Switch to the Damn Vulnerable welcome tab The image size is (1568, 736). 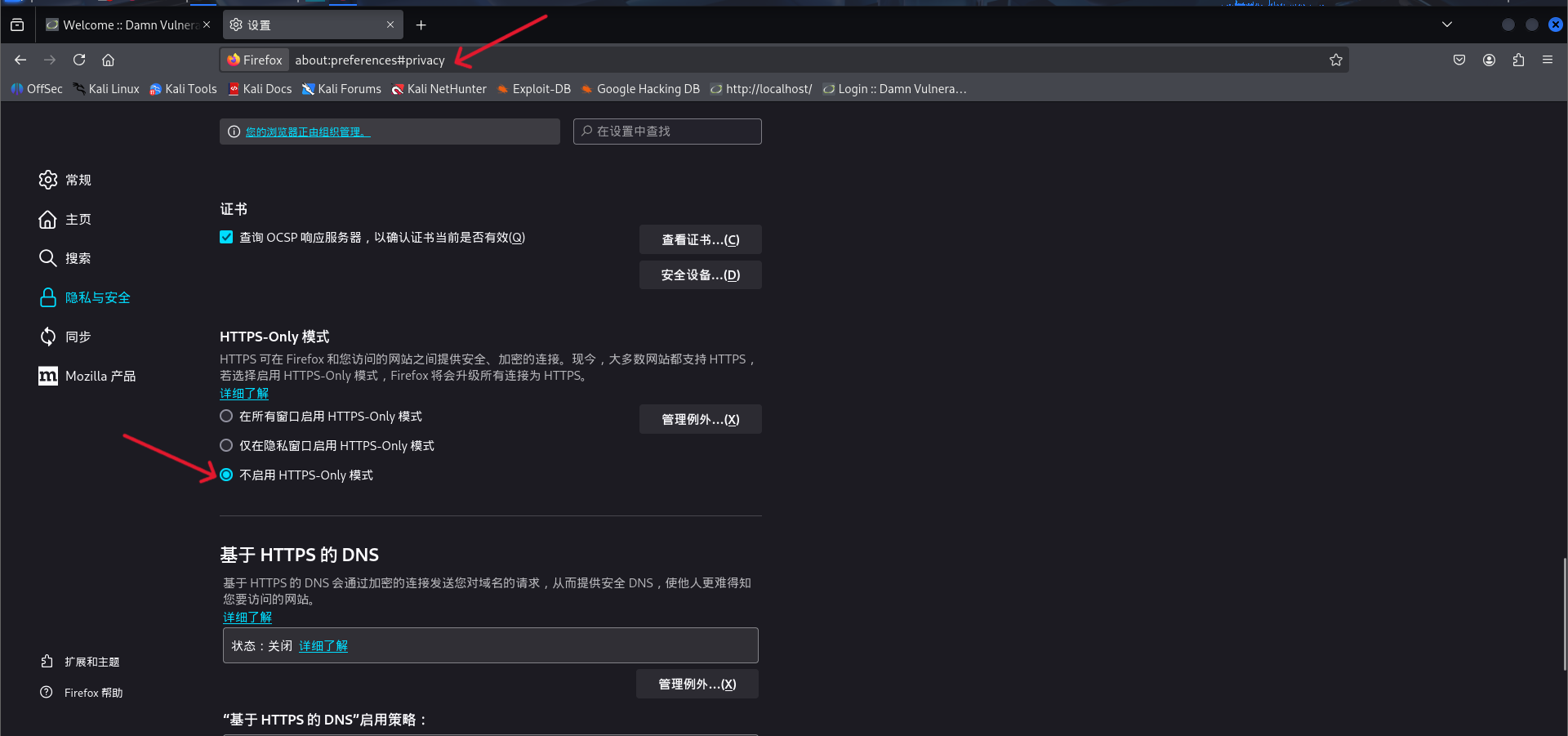[x=122, y=25]
